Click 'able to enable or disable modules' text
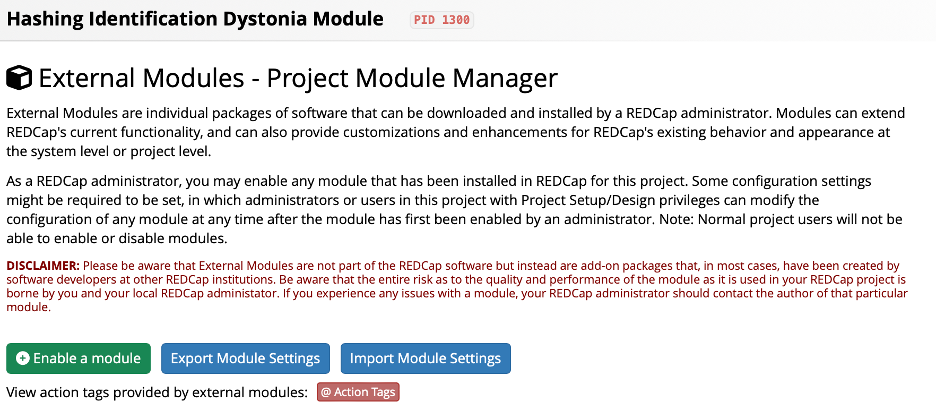 pos(117,239)
